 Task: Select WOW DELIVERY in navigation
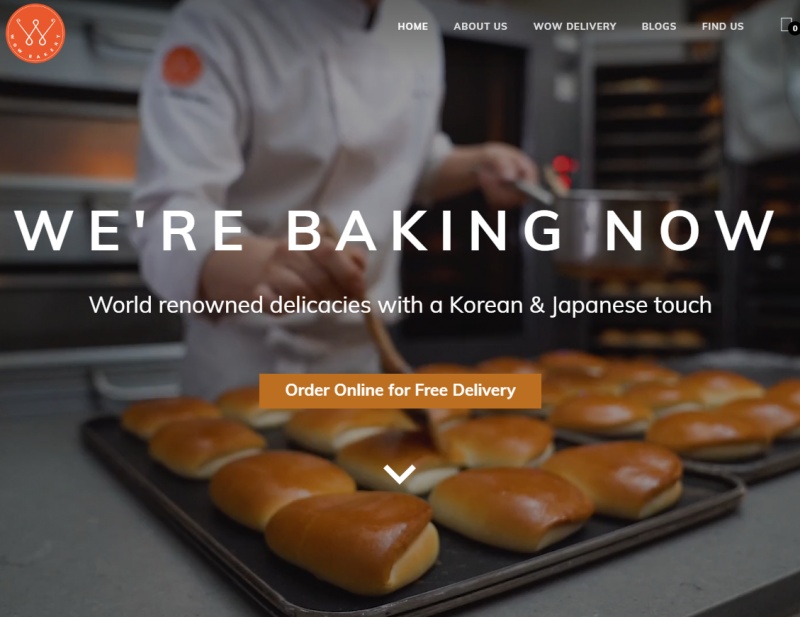point(574,26)
